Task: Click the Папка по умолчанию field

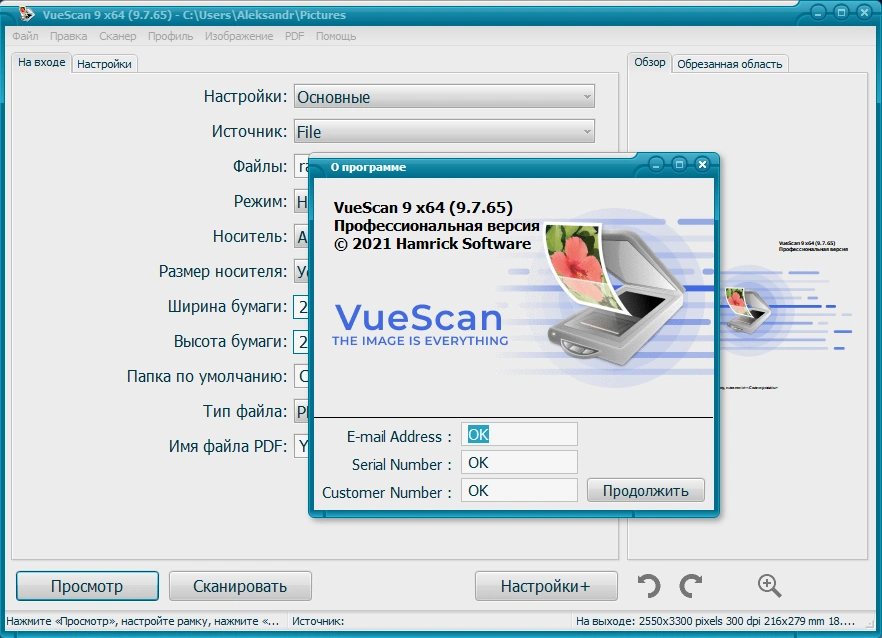Action: 302,376
